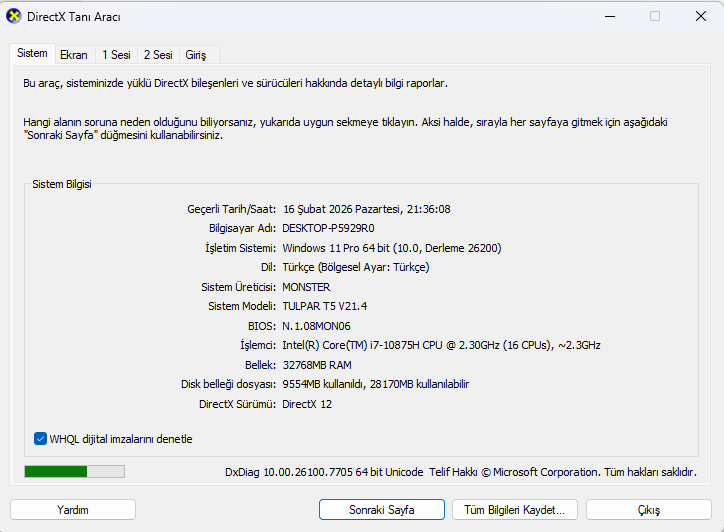The image size is (724, 532).
Task: Minimize the DirectX Tanı Aracı window
Action: [609, 16]
